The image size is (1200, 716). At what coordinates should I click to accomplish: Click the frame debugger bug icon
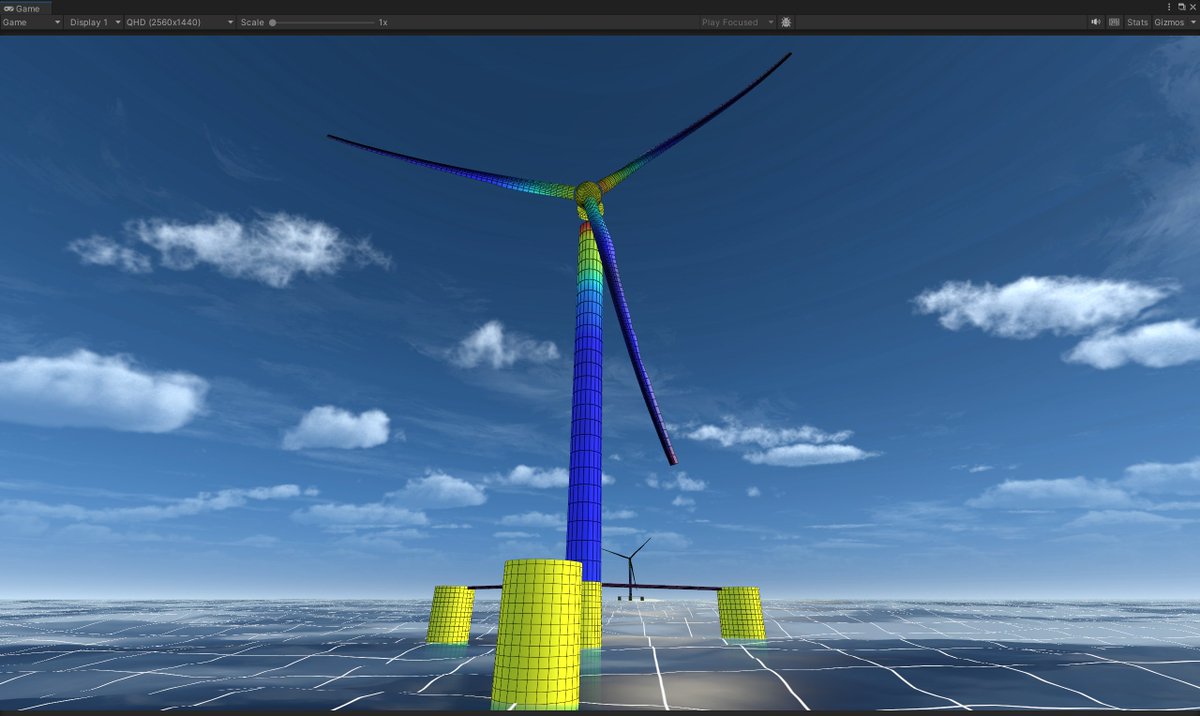[786, 22]
